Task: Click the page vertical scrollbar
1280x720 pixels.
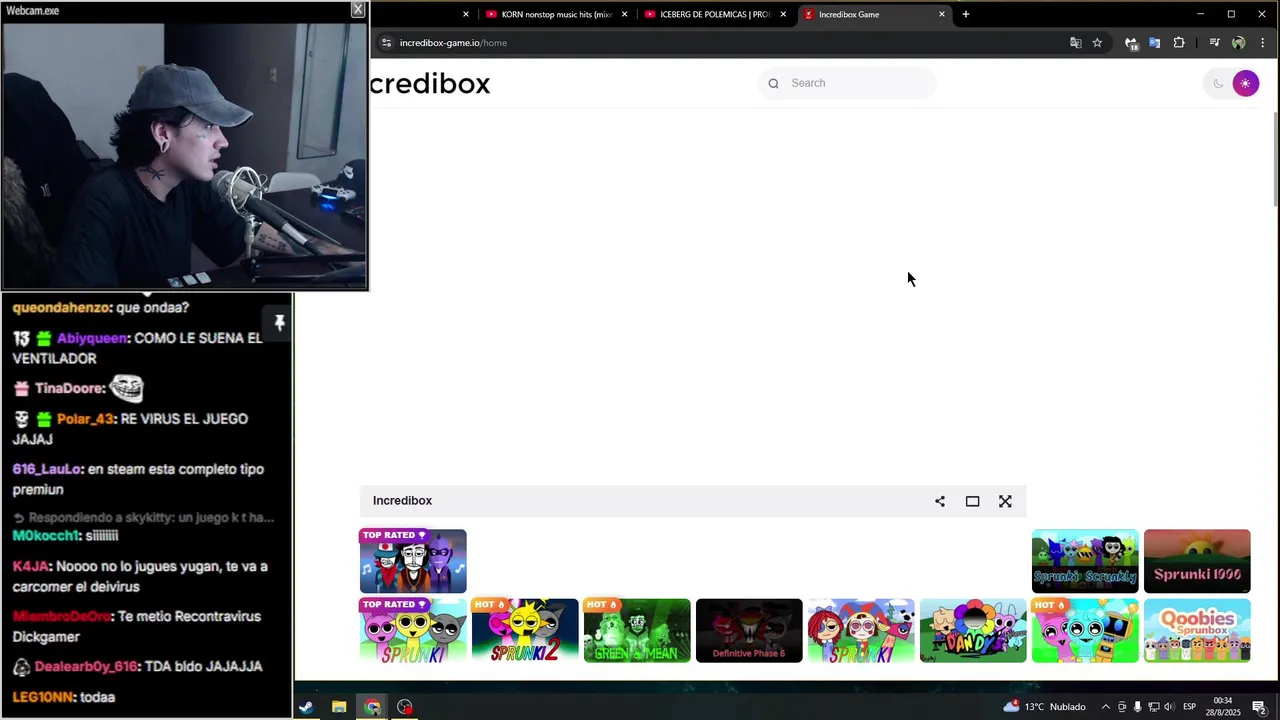Action: 1275,160
